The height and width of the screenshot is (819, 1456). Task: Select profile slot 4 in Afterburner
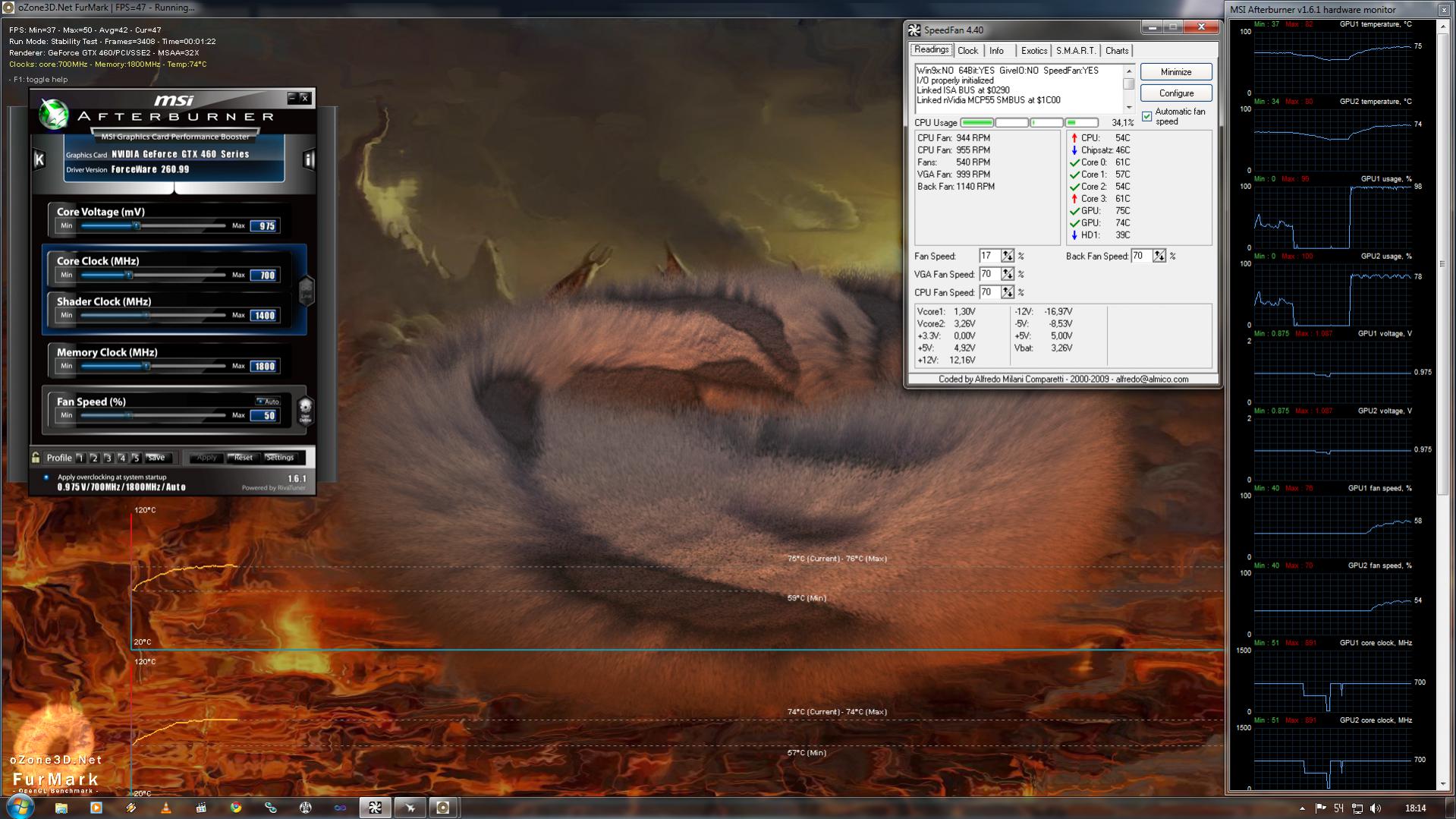click(x=122, y=458)
